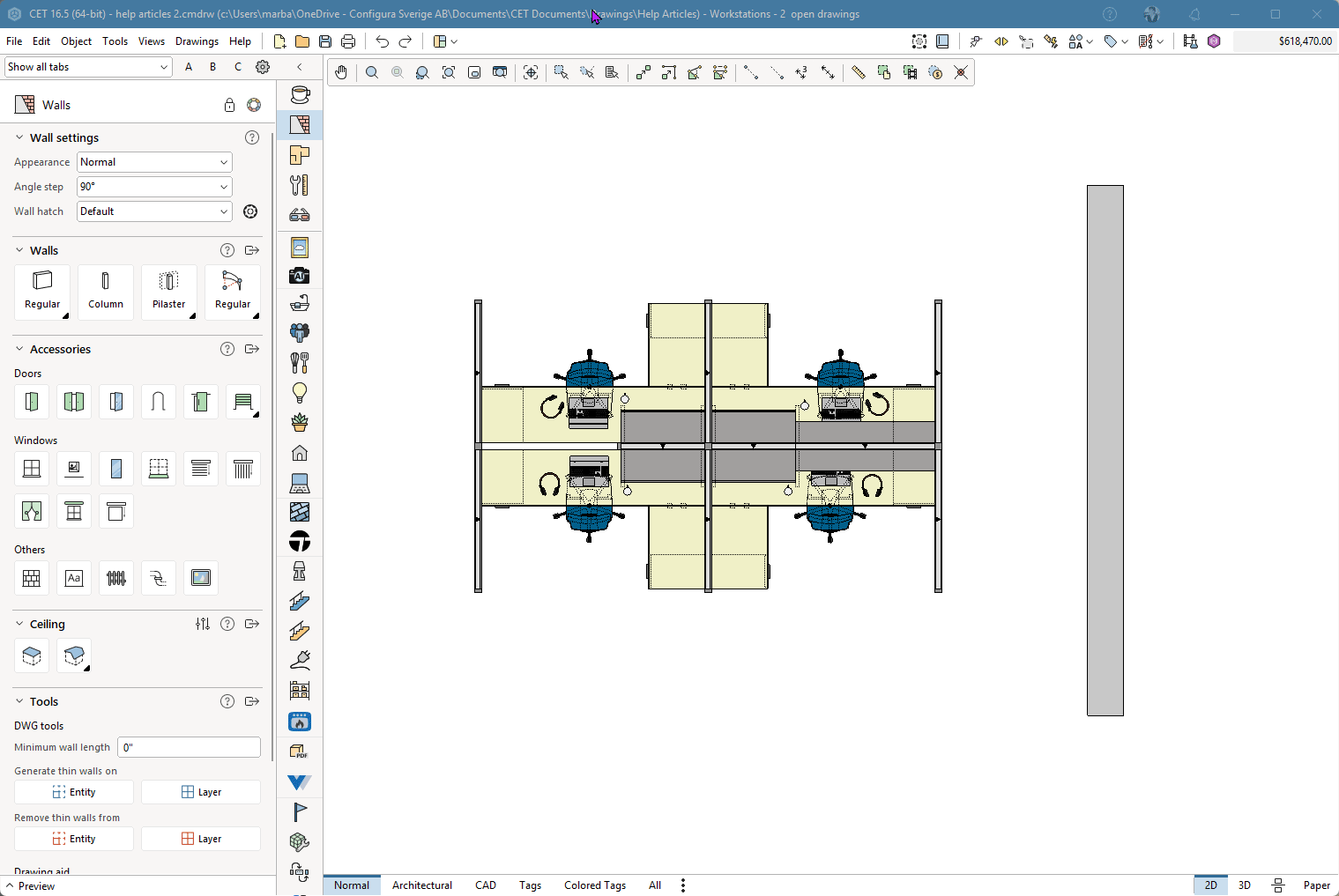Click the coffee cup component tab icon
The width and height of the screenshot is (1339, 896).
click(x=300, y=94)
